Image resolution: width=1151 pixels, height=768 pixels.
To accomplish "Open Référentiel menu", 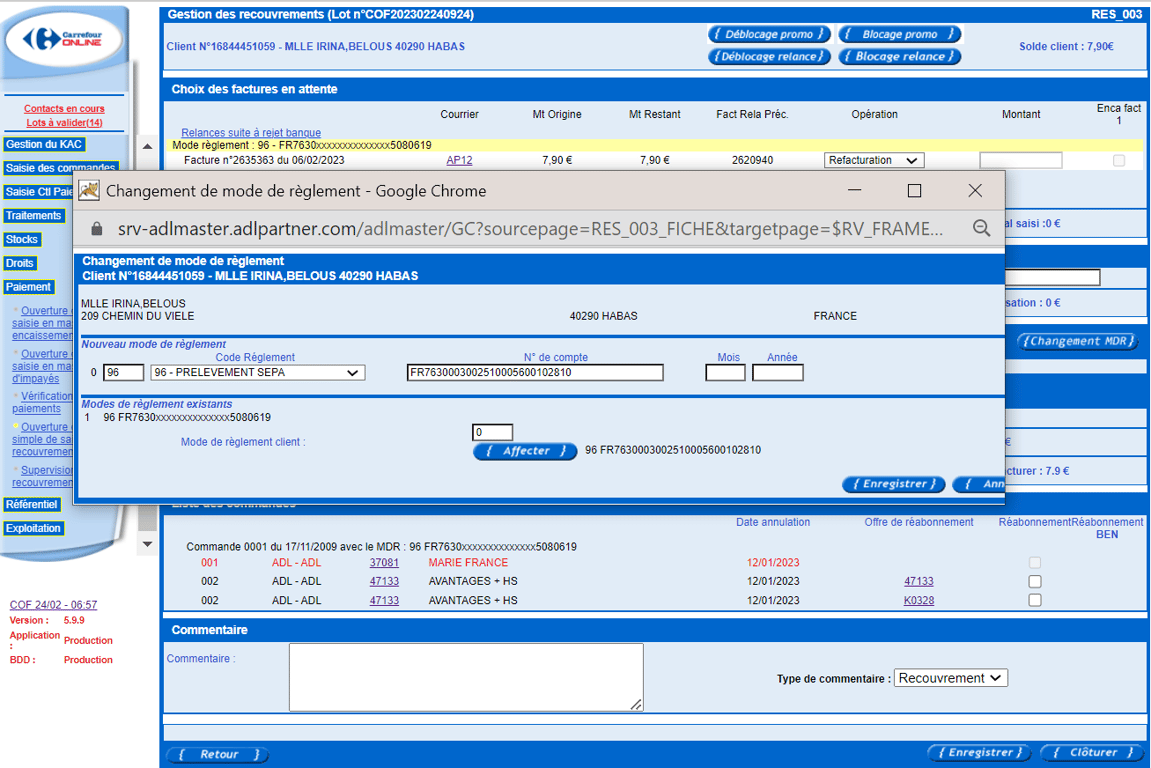I will (x=32, y=504).
